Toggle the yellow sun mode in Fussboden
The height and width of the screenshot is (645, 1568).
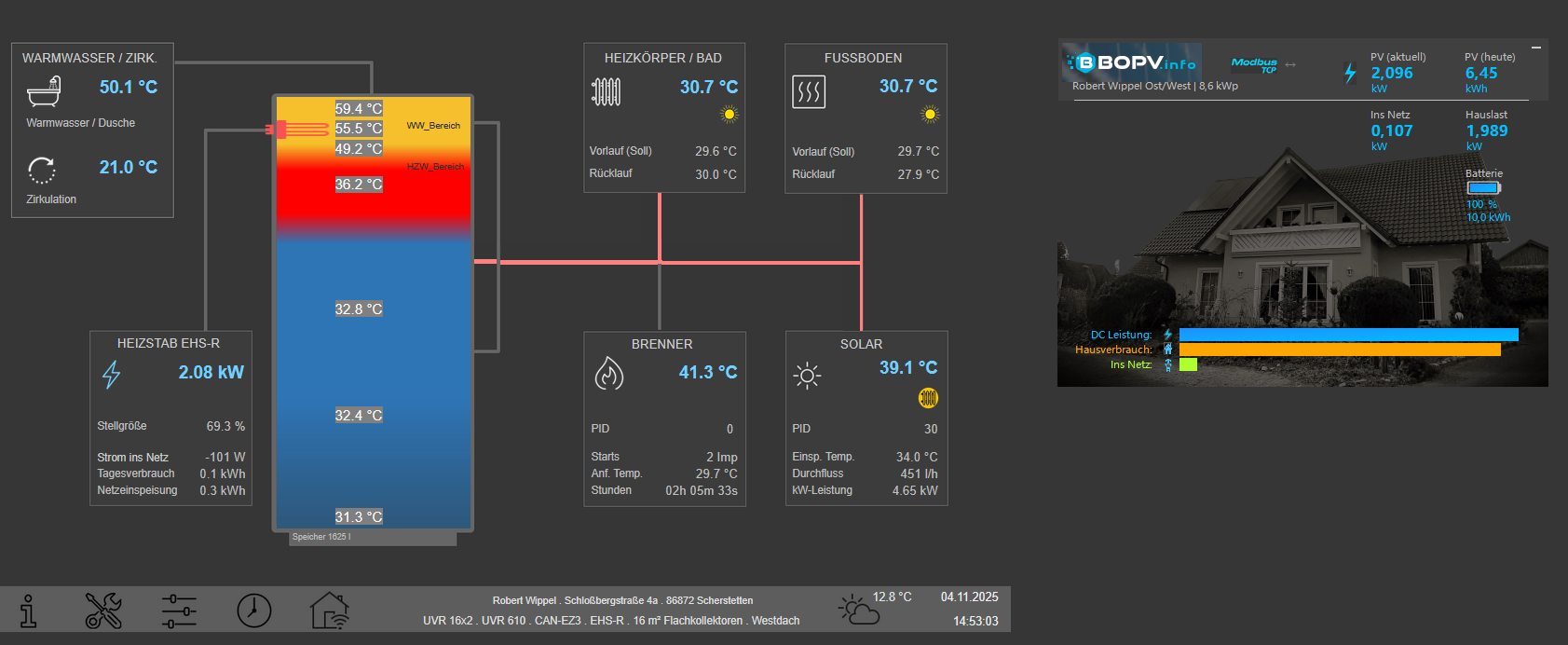click(x=930, y=115)
